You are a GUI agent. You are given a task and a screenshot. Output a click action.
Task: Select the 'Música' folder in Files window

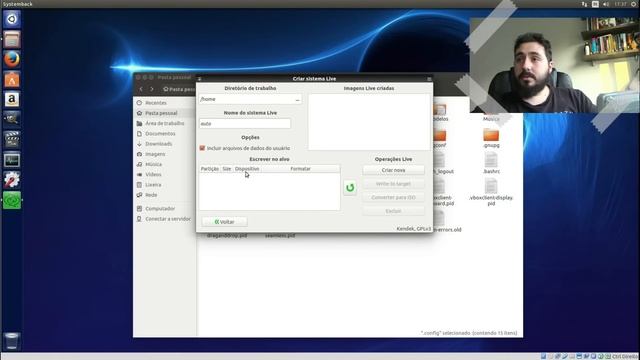[491, 118]
